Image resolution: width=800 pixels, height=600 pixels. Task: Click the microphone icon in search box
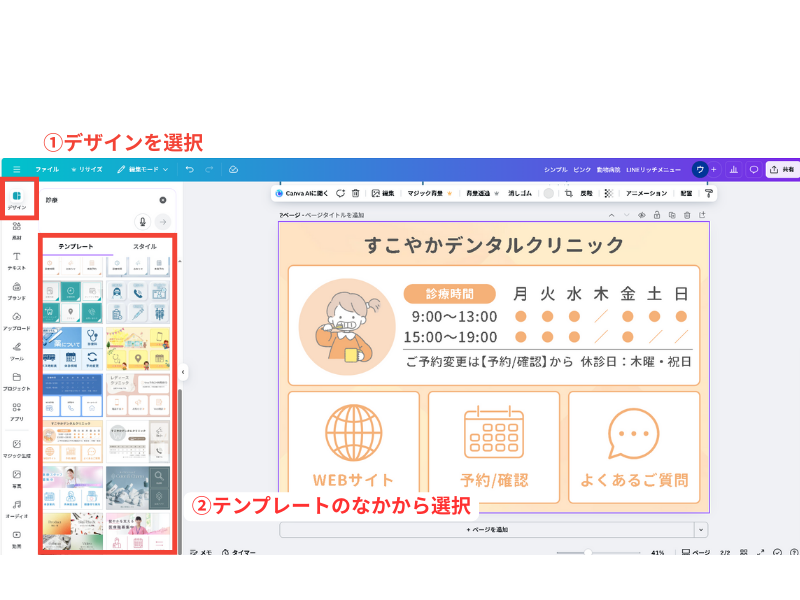pyautogui.click(x=143, y=221)
